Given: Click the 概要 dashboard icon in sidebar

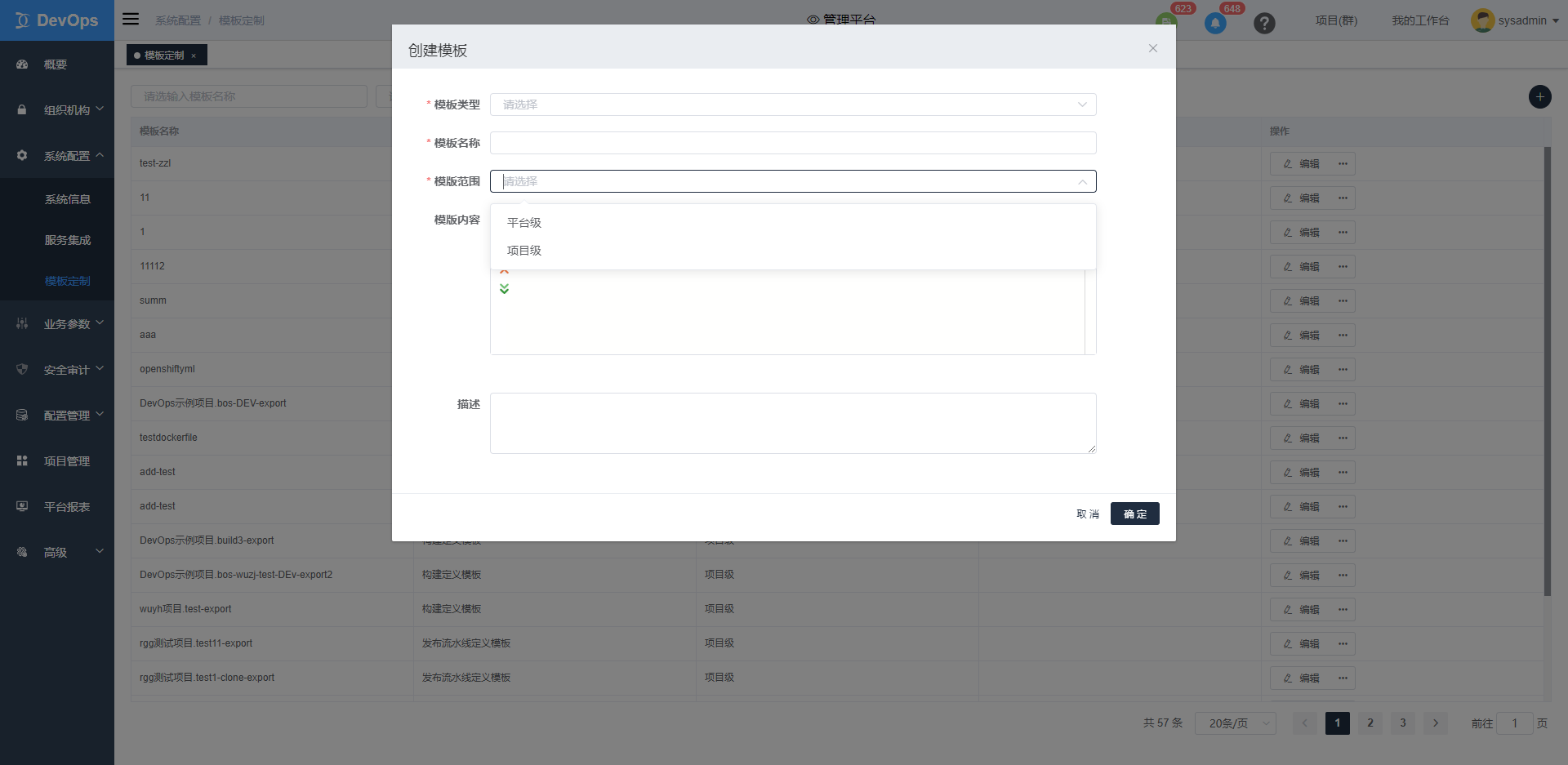Looking at the screenshot, I should [x=22, y=64].
